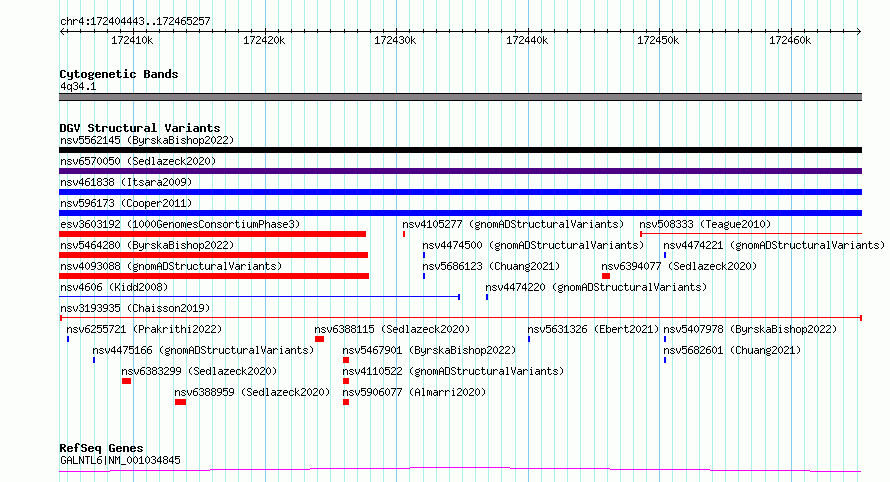Click the 172450k ruler position

[658, 40]
